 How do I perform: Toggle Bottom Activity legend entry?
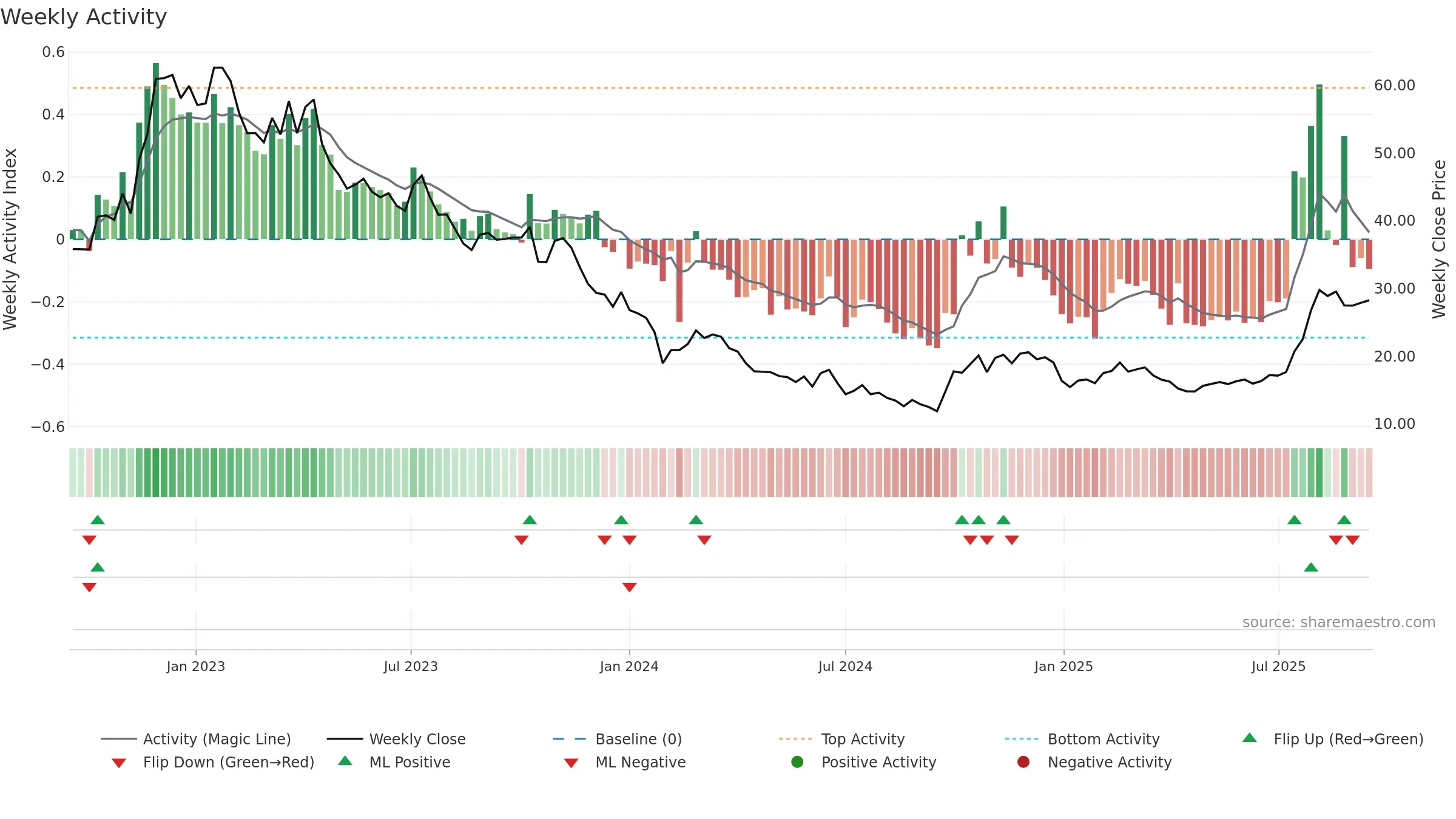(1082, 739)
